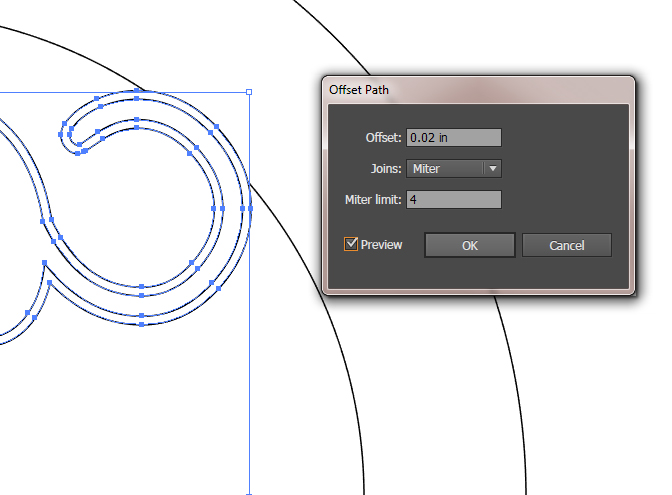The height and width of the screenshot is (495, 672).
Task: Click OK to apply offset path
Action: 470,245
